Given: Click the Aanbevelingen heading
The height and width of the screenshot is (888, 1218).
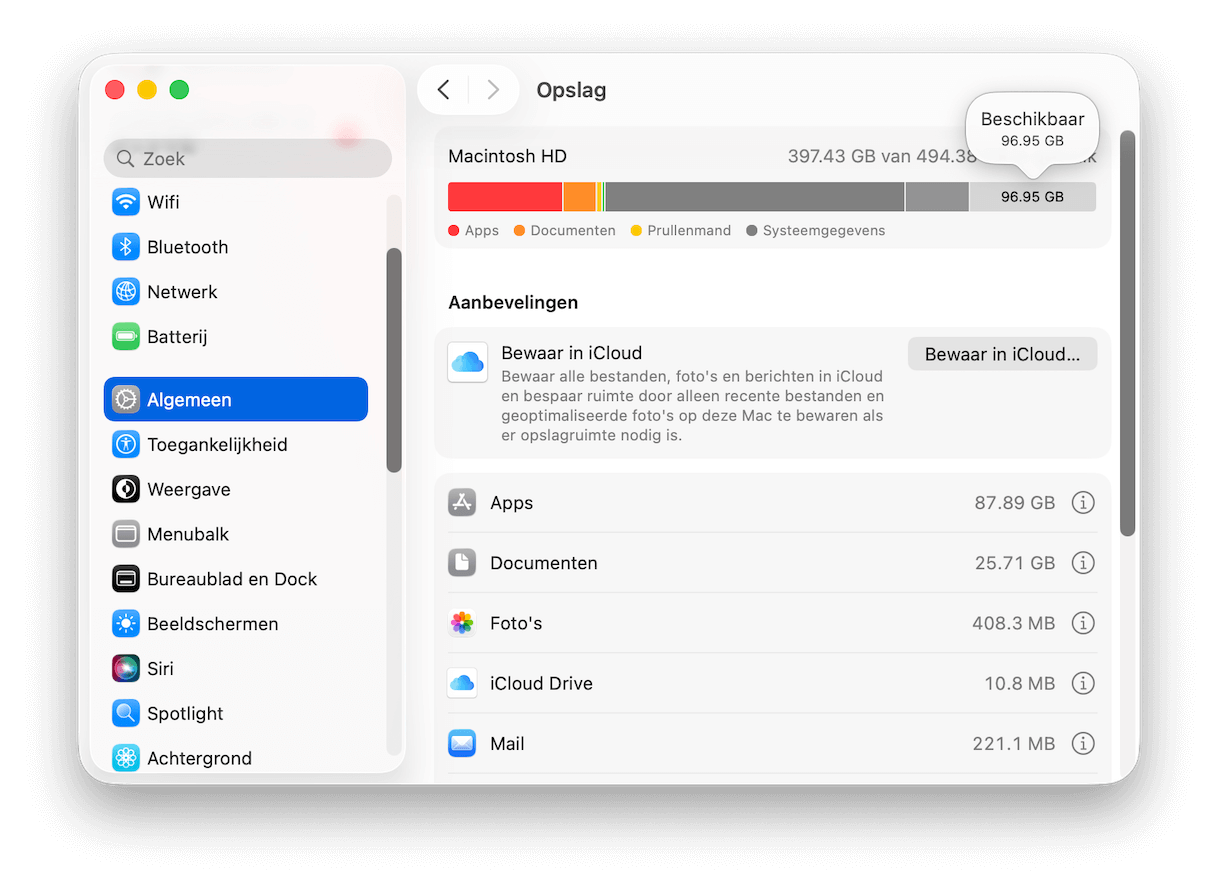Looking at the screenshot, I should (513, 302).
